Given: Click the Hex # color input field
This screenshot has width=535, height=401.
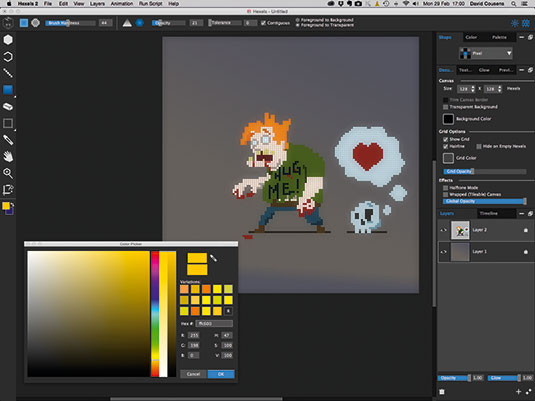Looking at the screenshot, I should tap(214, 324).
